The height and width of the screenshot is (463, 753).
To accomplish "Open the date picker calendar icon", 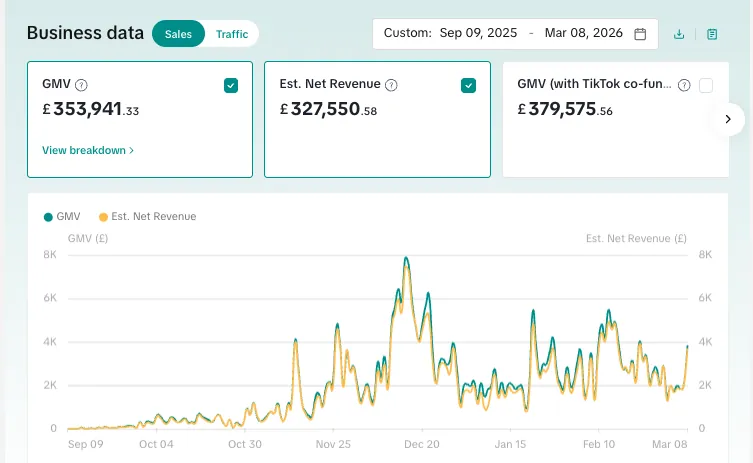I will click(640, 34).
